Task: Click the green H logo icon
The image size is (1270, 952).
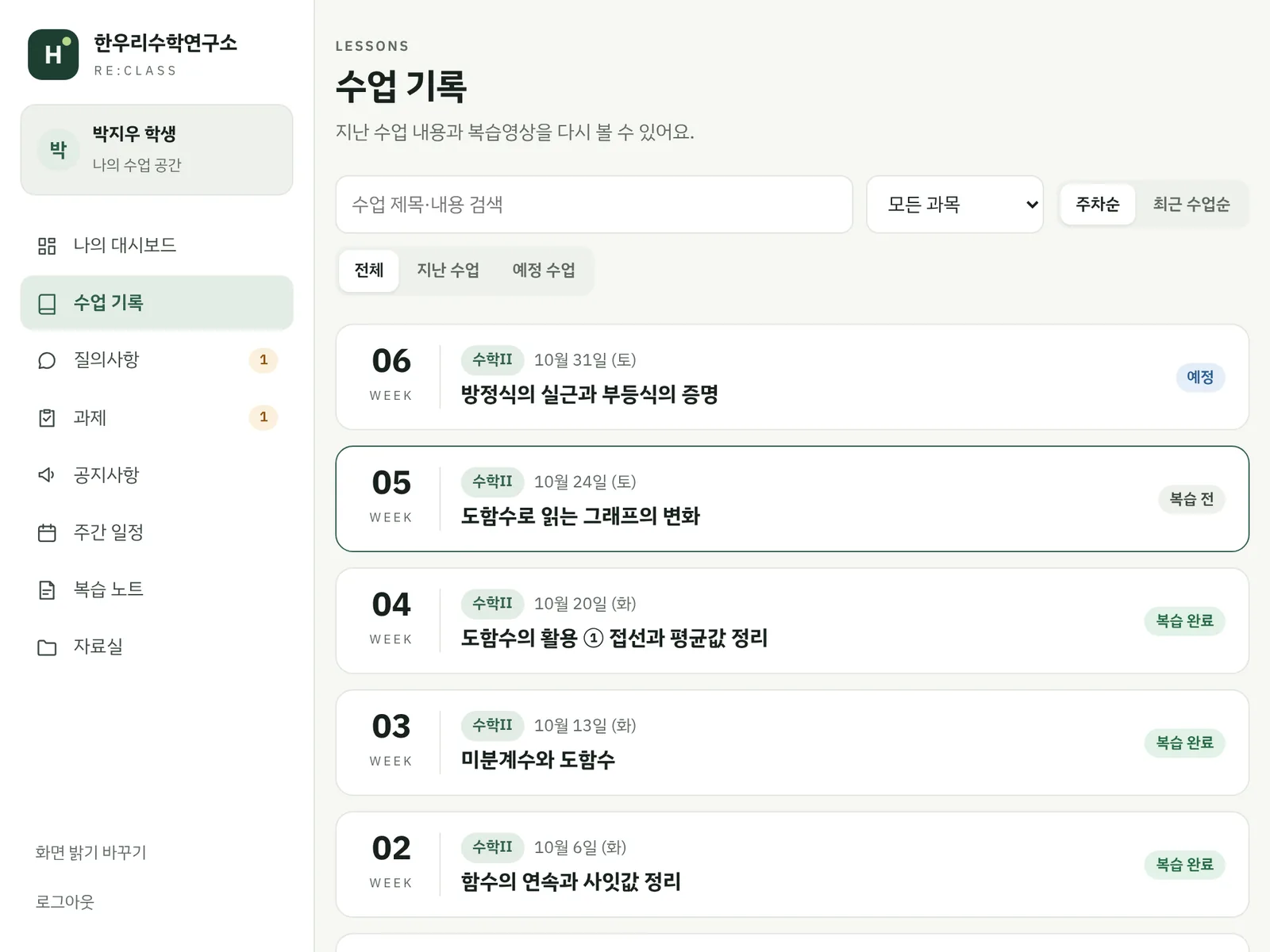Action: coord(53,54)
